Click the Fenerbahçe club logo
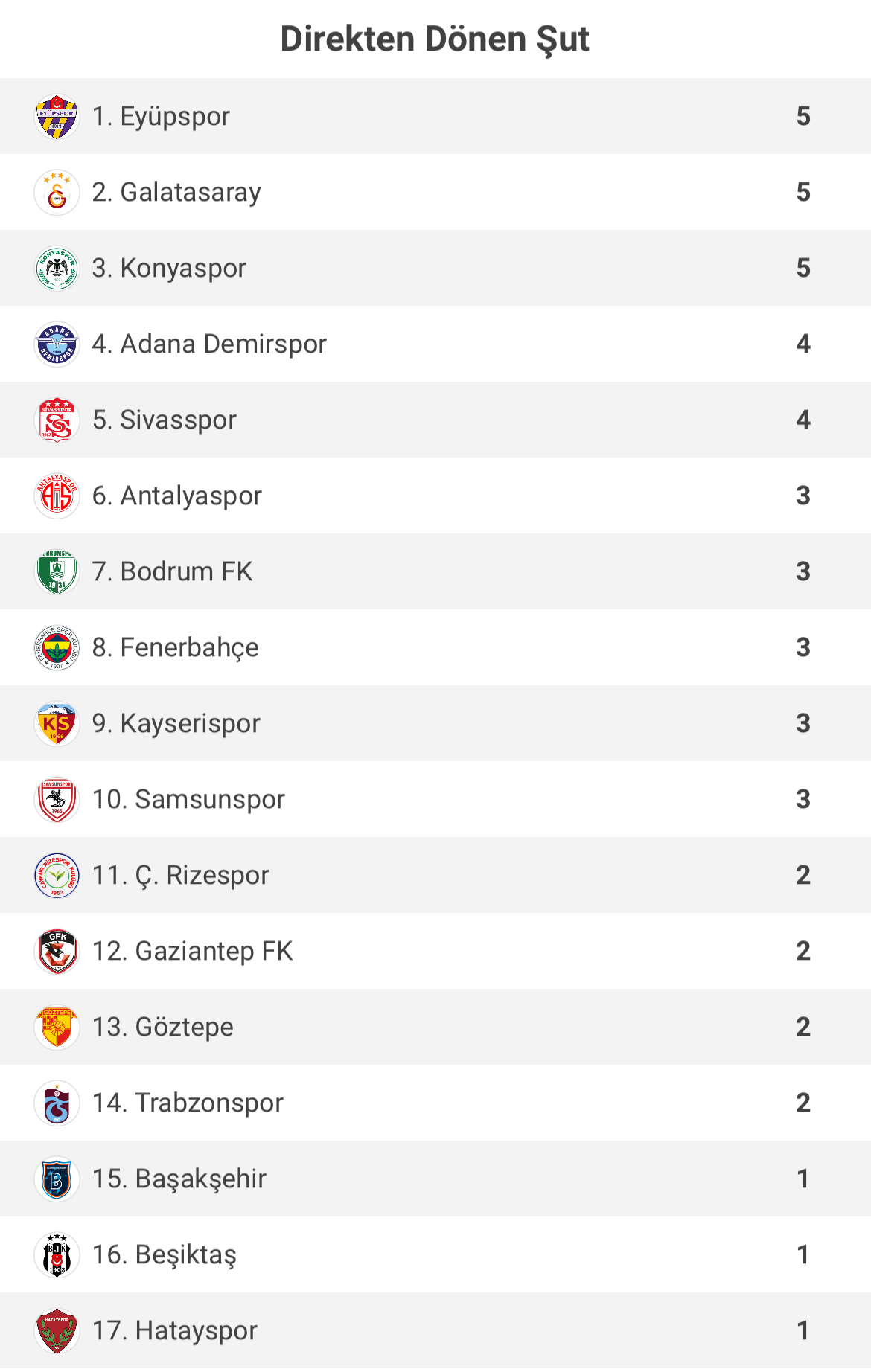This screenshot has height=1372, width=871. 57,648
